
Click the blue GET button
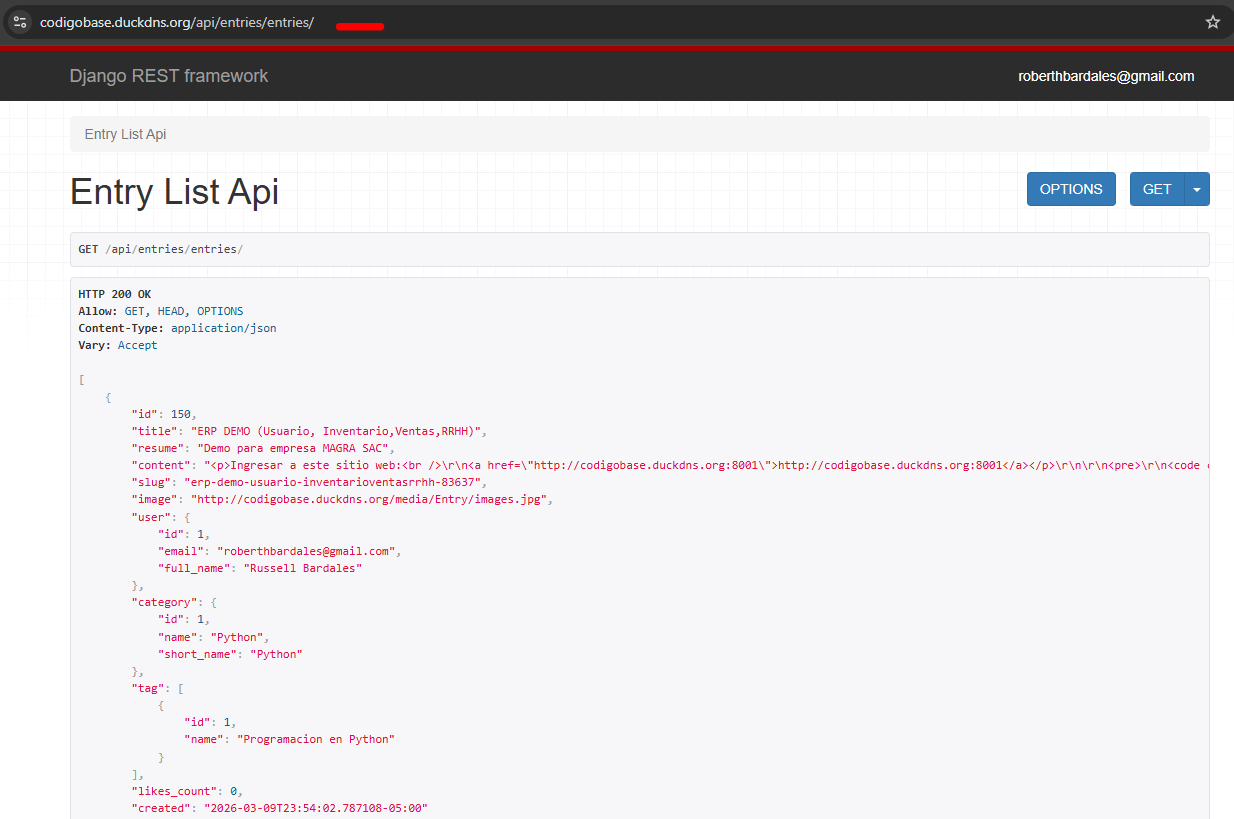point(1157,189)
